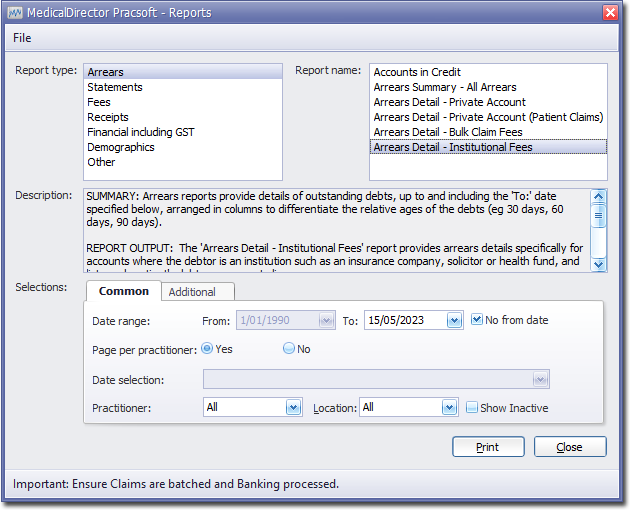The height and width of the screenshot is (511, 631).
Task: Click the To date input field
Action: click(404, 321)
